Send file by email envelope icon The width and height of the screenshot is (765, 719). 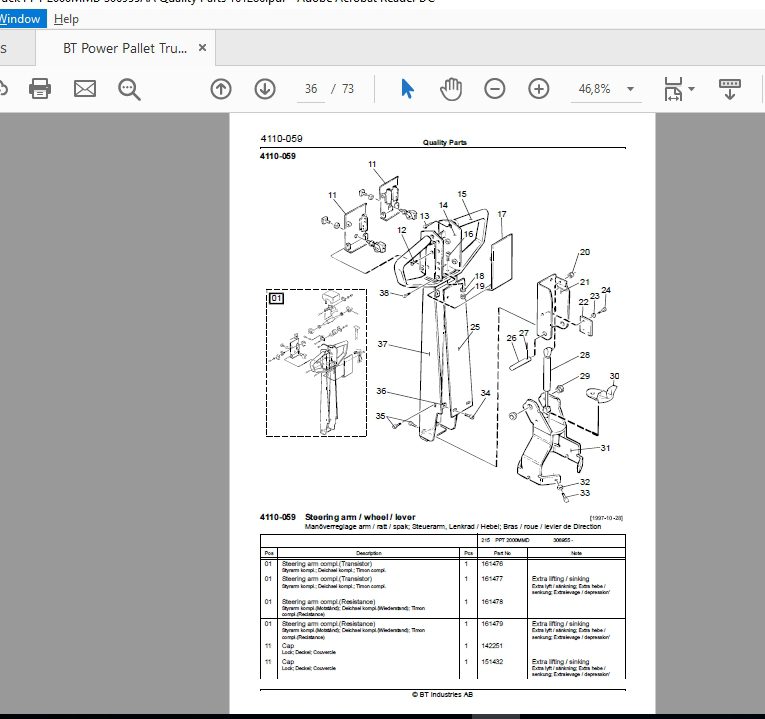84,89
